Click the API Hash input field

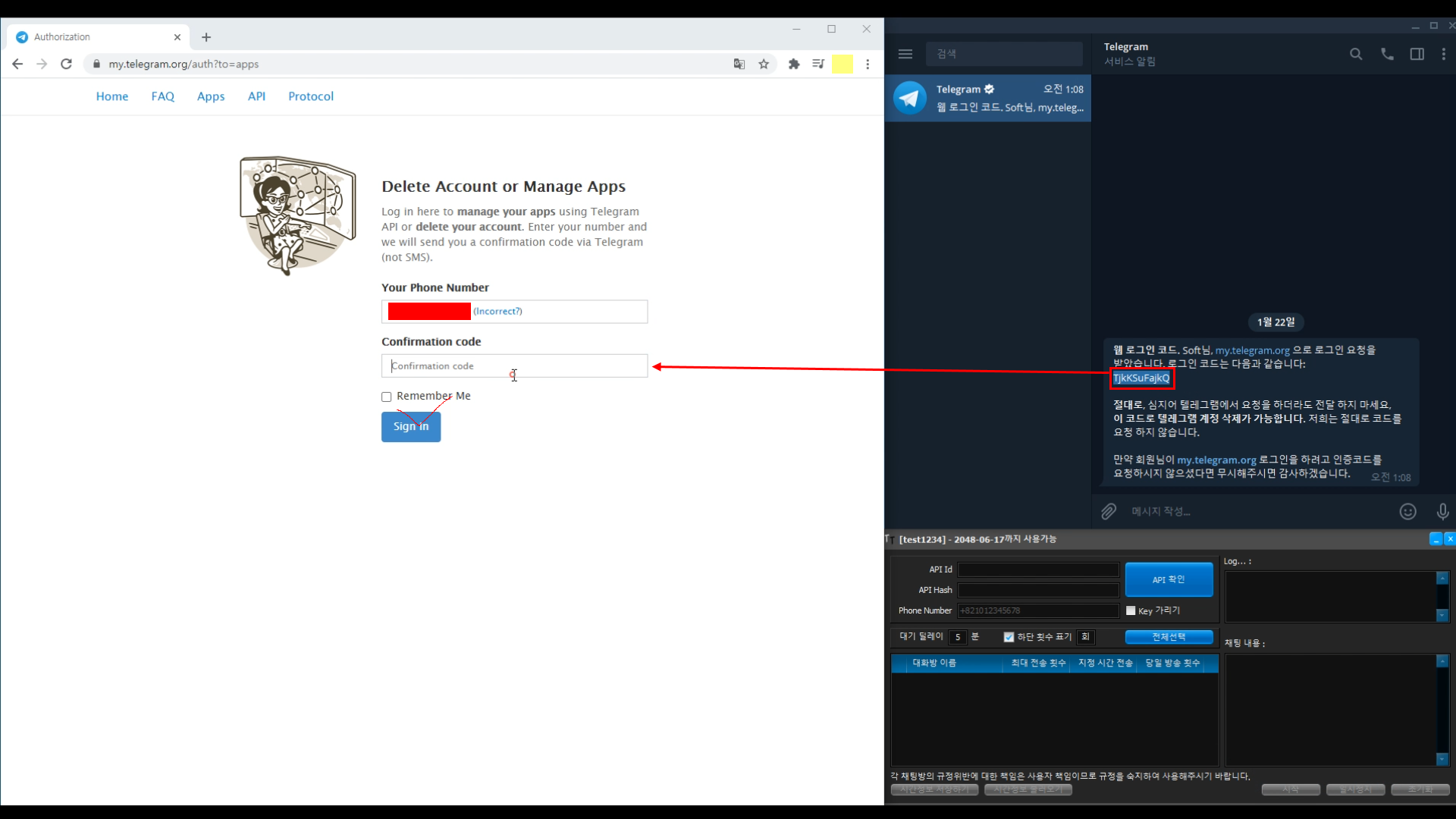(1038, 590)
